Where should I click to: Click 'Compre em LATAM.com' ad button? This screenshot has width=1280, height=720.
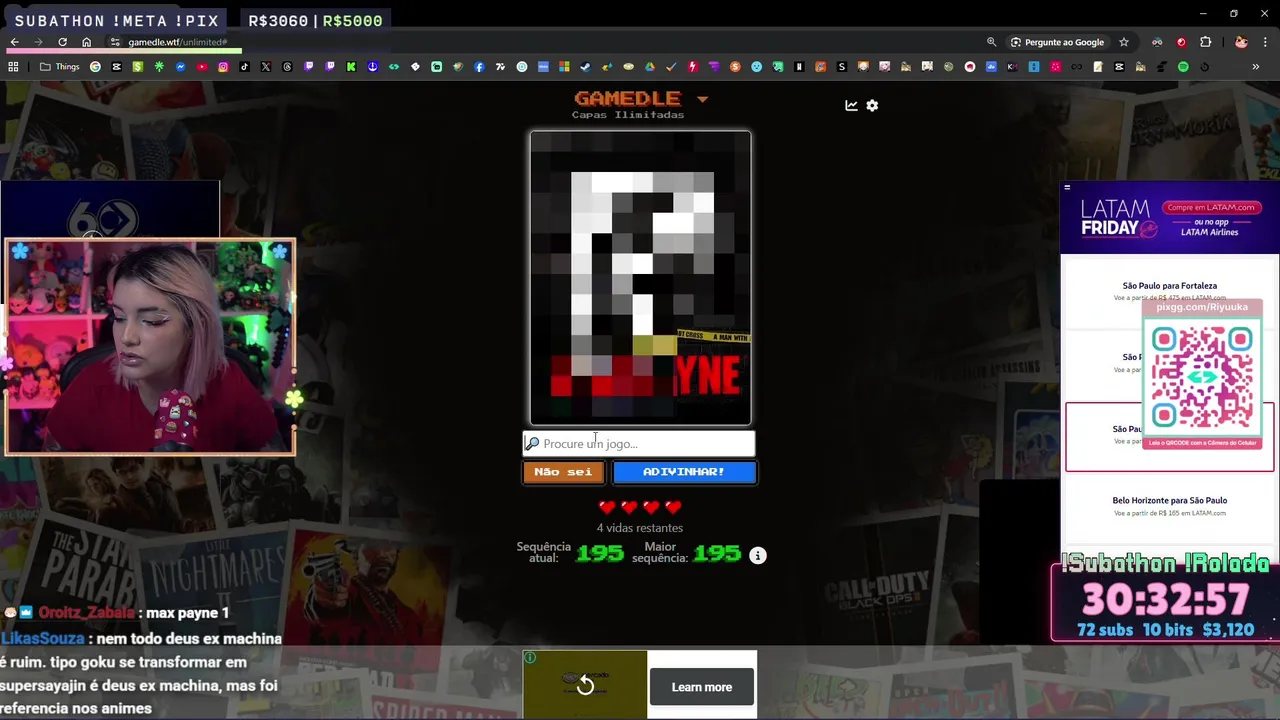coord(1210,207)
